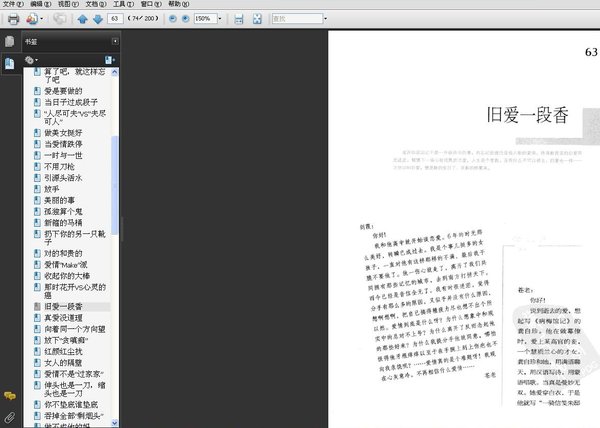
Task: Open bookmark 做美女挺好
Action: 63,133
